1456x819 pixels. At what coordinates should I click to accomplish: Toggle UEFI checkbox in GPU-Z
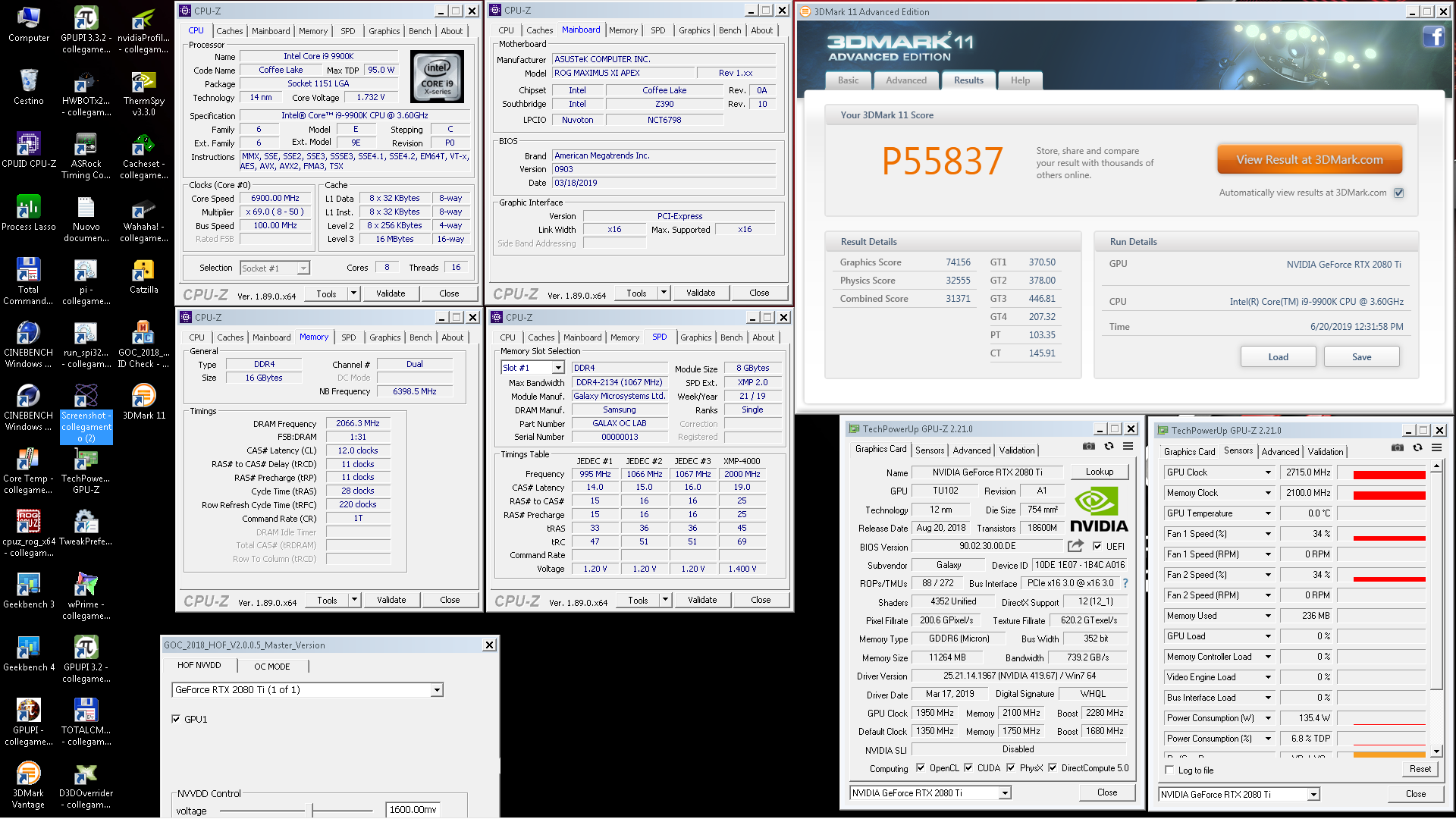pos(1097,546)
